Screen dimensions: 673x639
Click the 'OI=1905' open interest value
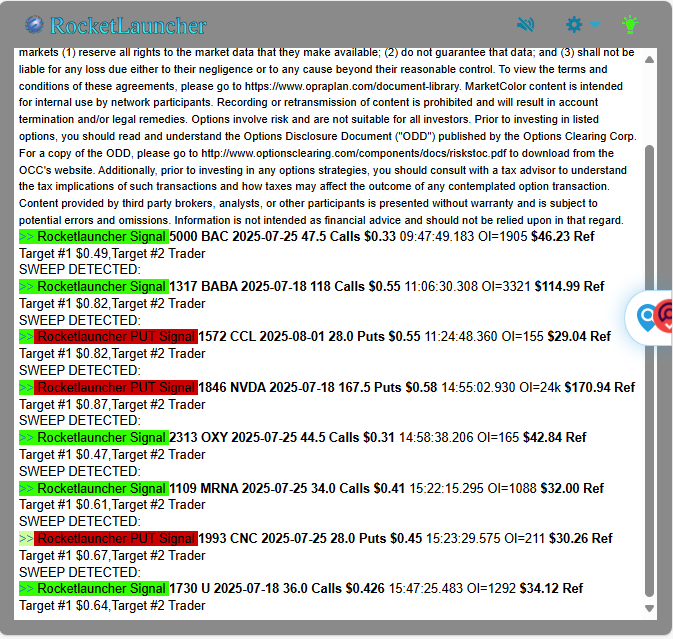pyautogui.click(x=503, y=236)
